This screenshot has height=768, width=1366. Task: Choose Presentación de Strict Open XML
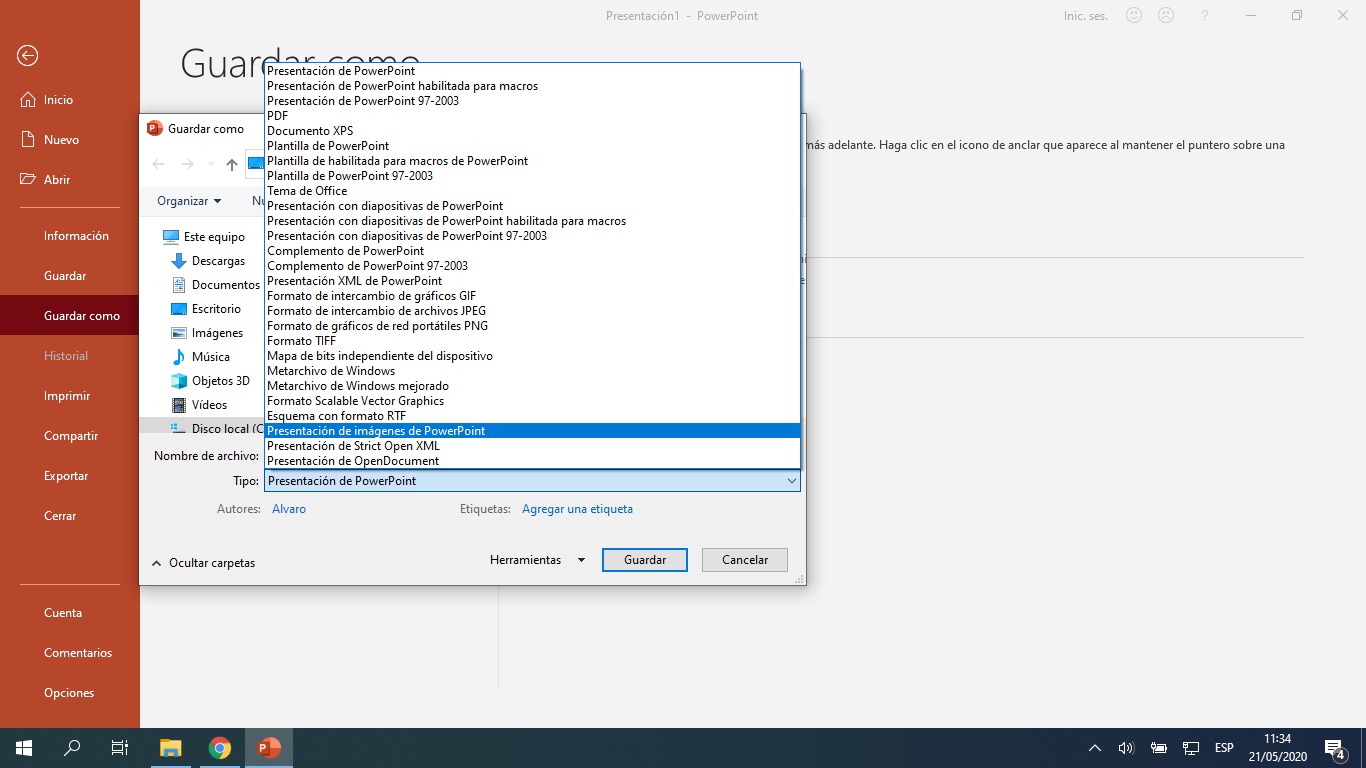click(x=532, y=446)
